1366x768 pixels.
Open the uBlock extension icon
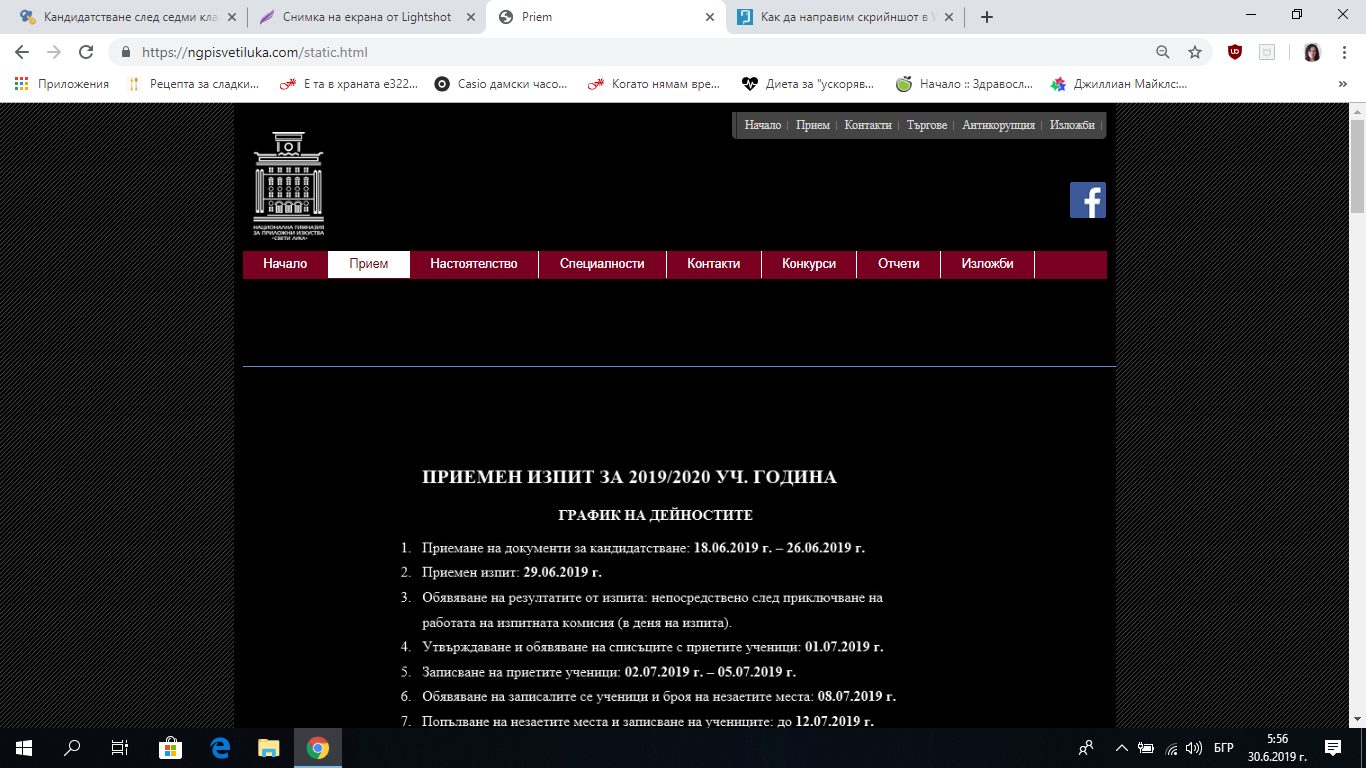tap(1235, 52)
